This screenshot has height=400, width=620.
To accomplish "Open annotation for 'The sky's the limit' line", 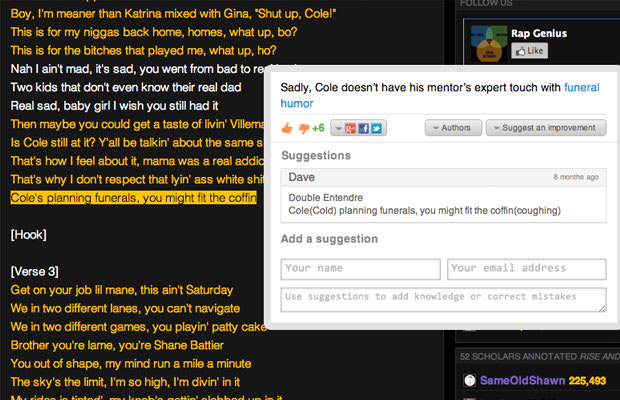I will point(125,382).
